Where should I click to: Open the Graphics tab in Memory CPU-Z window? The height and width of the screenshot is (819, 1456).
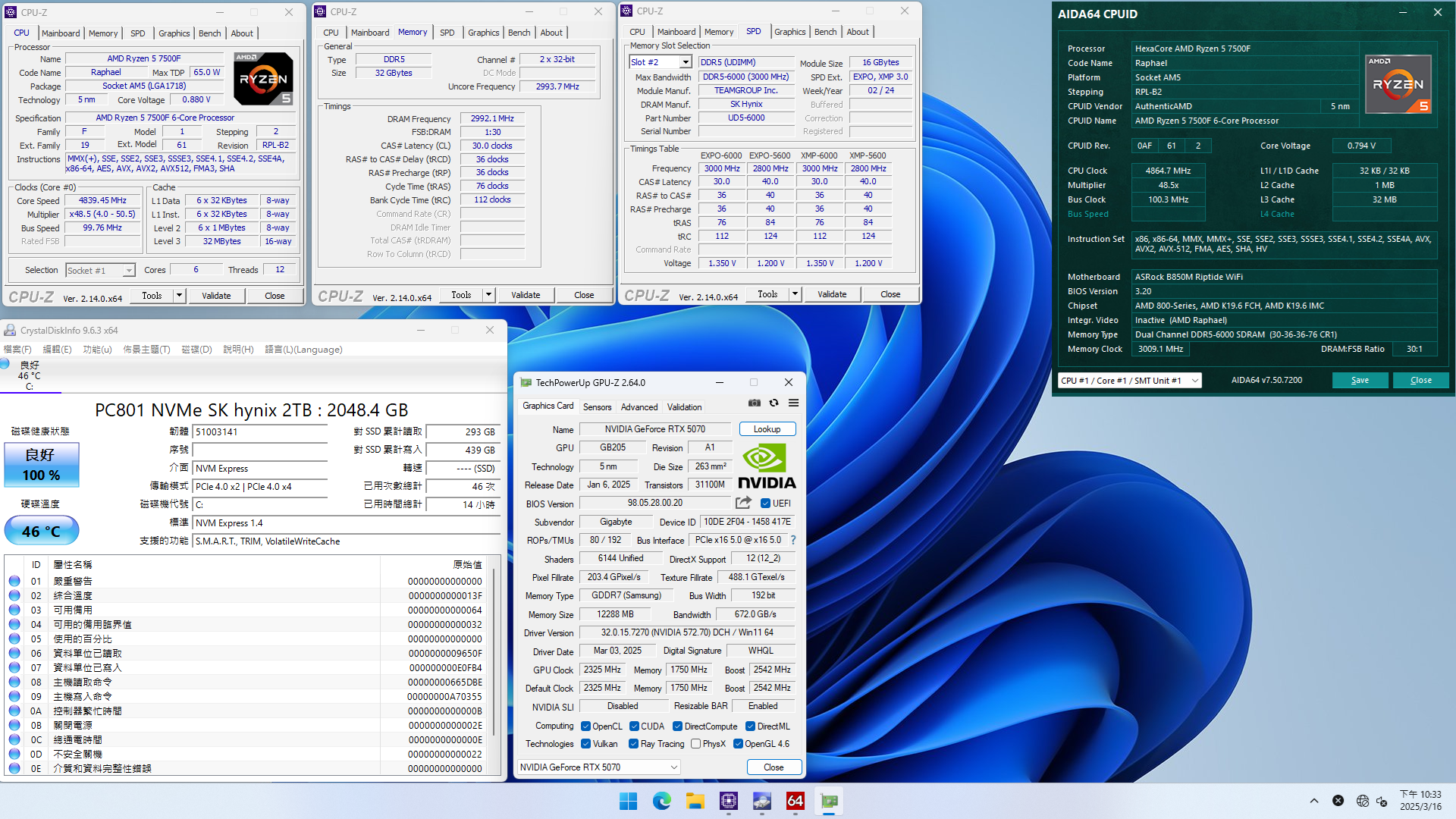coord(483,33)
